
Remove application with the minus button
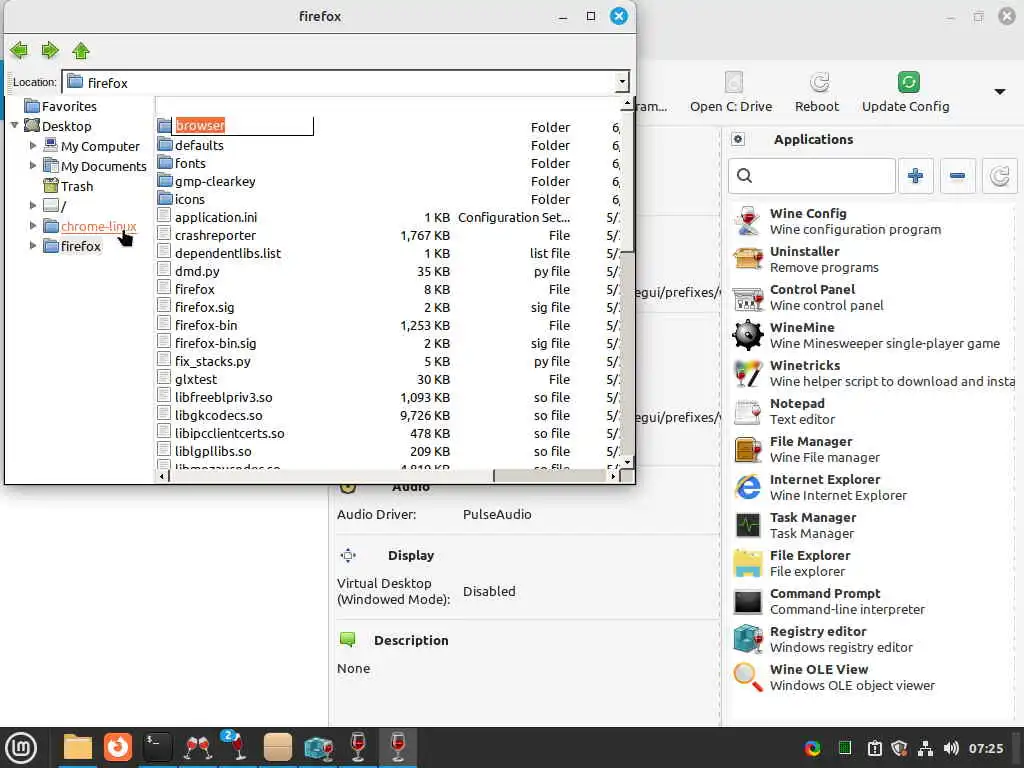(957, 176)
